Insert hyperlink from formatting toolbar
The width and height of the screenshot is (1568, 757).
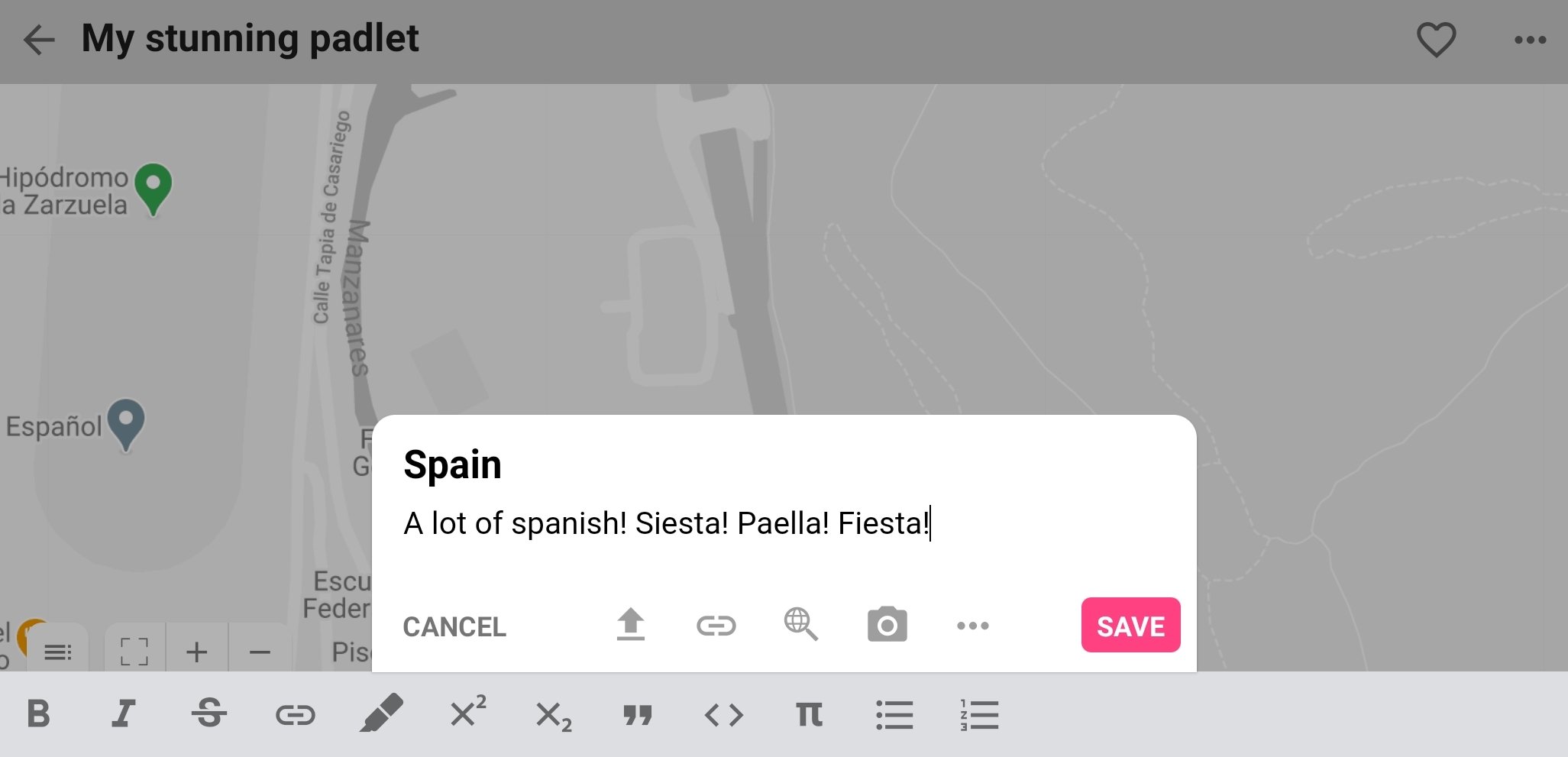point(295,715)
